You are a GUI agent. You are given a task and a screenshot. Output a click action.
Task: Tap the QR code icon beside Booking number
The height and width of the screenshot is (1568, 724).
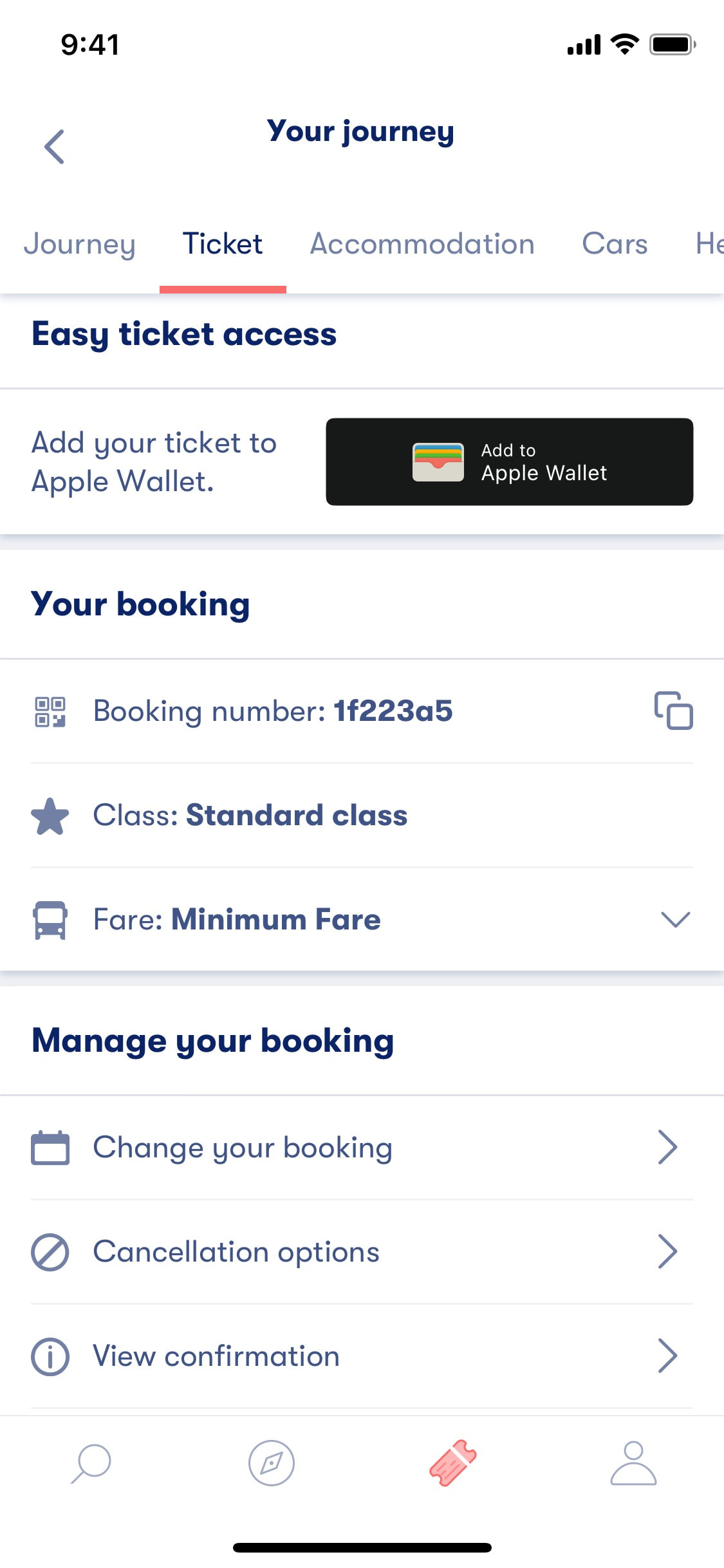(50, 712)
